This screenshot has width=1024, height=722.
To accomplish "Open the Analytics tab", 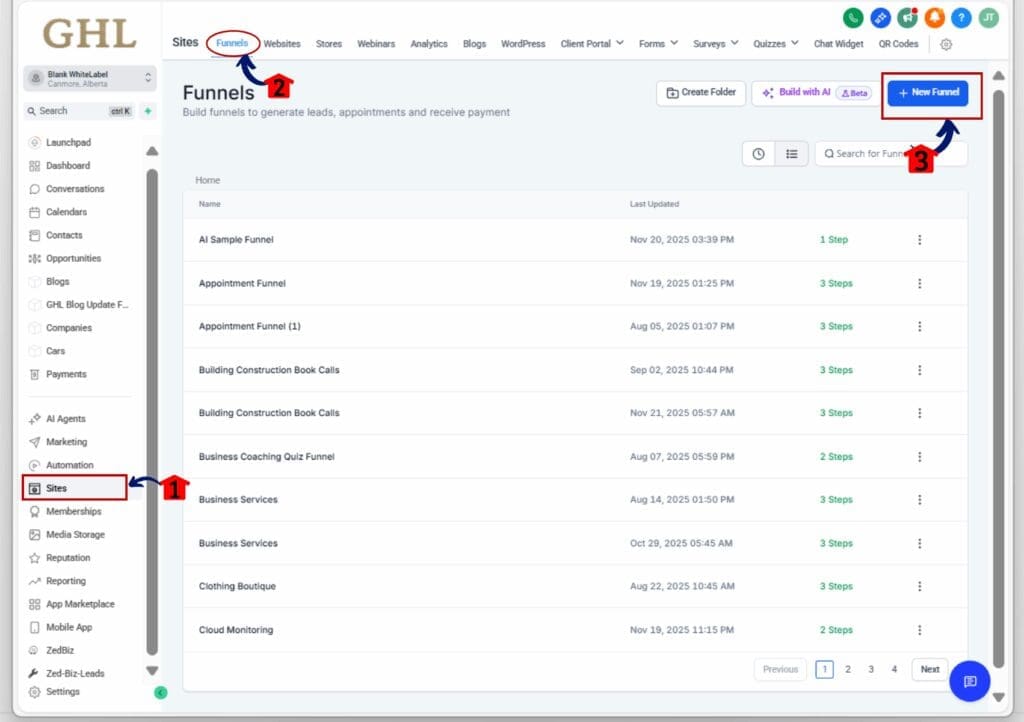I will pos(429,44).
